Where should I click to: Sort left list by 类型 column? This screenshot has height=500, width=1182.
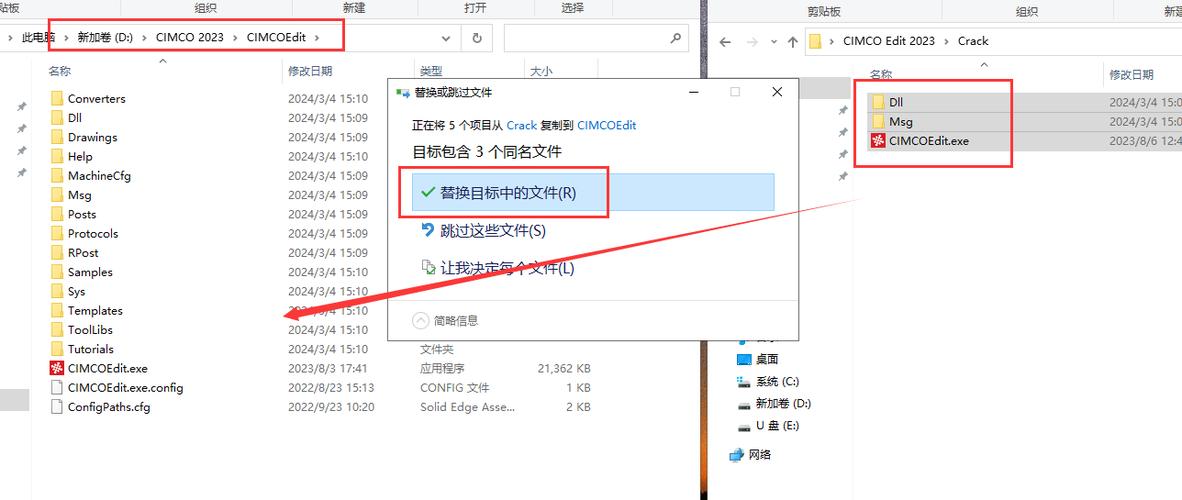[x=431, y=71]
